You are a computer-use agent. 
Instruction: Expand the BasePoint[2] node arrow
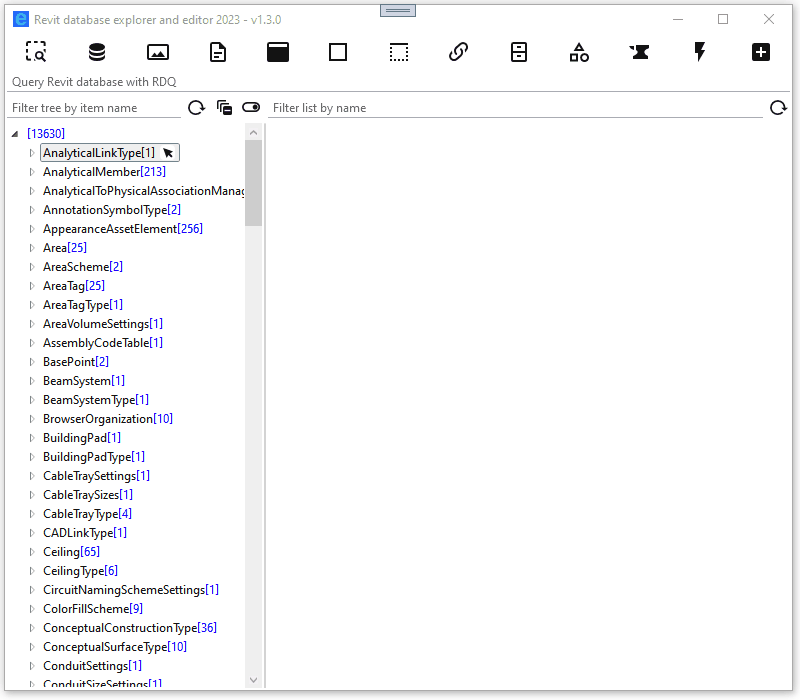pos(32,362)
